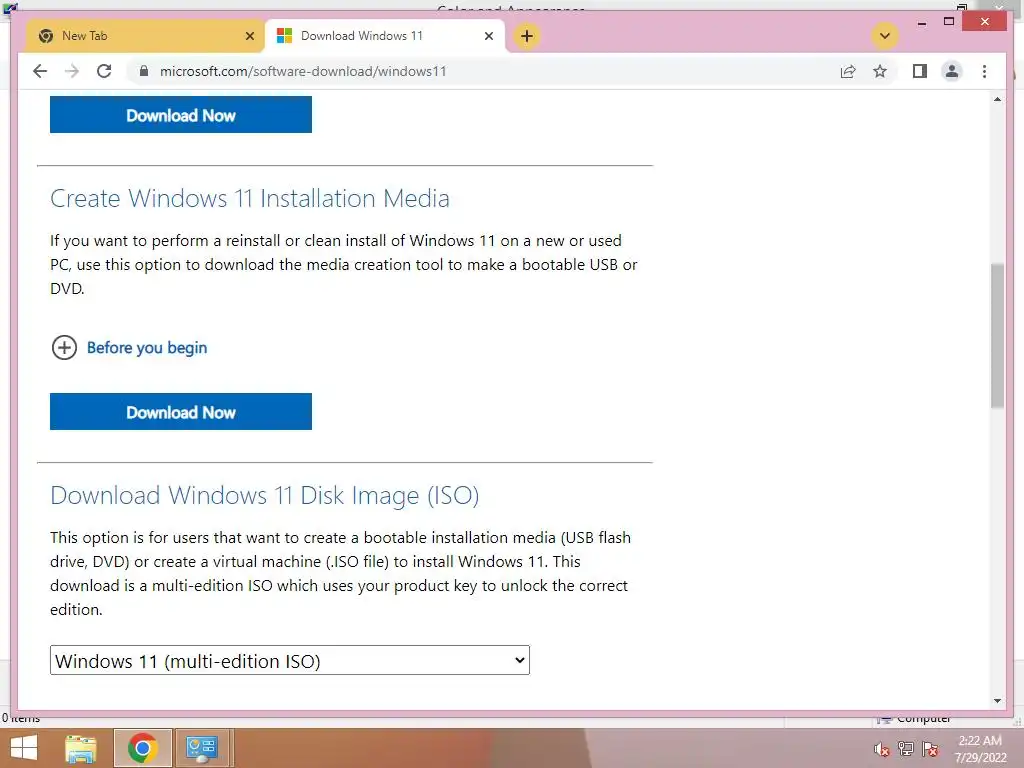Open the Windows 11 multi-edition ISO dropdown

[x=289, y=660]
